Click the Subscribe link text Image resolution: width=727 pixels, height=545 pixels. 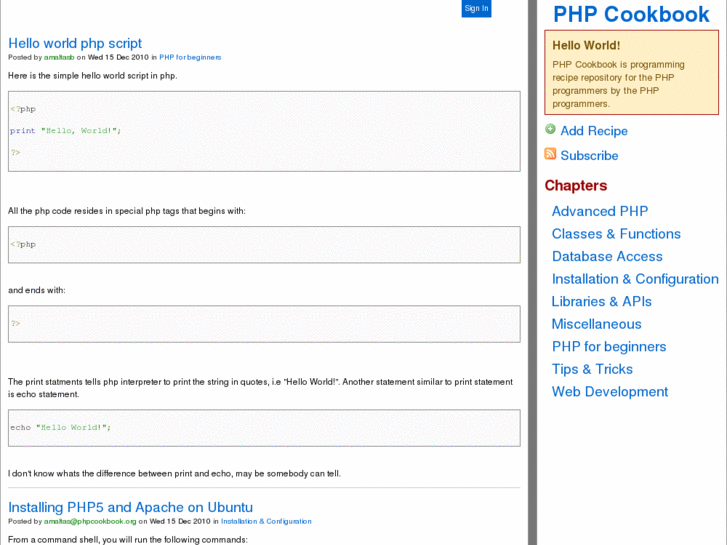(589, 156)
